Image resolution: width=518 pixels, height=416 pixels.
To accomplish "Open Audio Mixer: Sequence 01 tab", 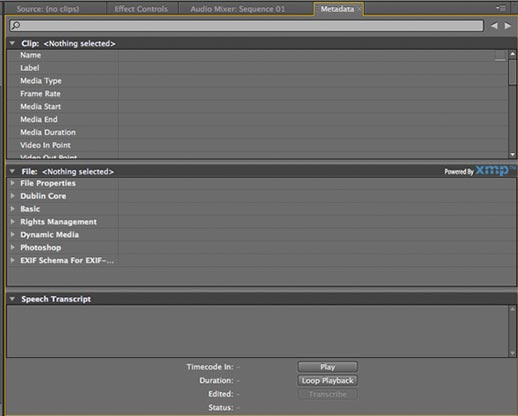I will click(238, 9).
